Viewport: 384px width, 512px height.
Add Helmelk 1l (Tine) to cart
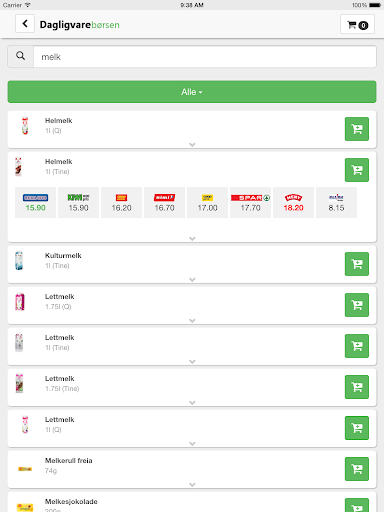pos(357,170)
